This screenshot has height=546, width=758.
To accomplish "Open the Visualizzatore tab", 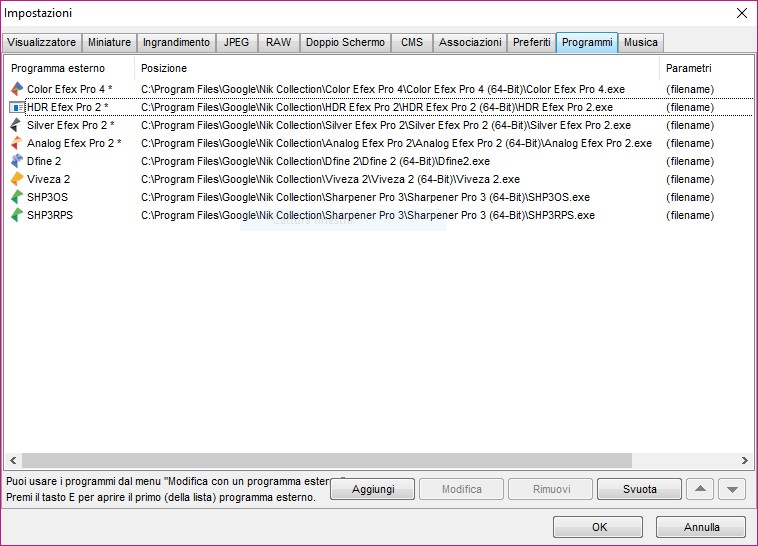I will click(42, 42).
